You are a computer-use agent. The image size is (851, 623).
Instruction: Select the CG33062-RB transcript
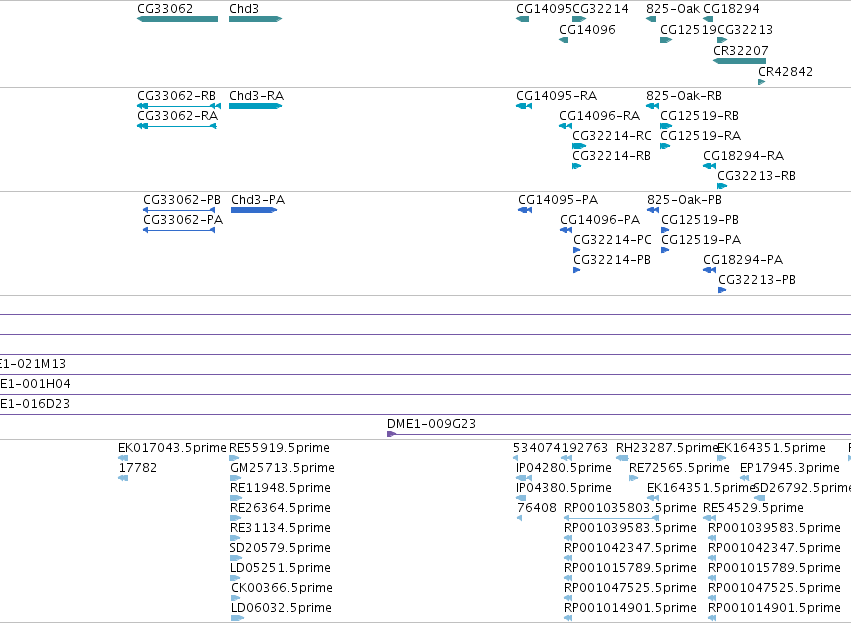point(179,106)
